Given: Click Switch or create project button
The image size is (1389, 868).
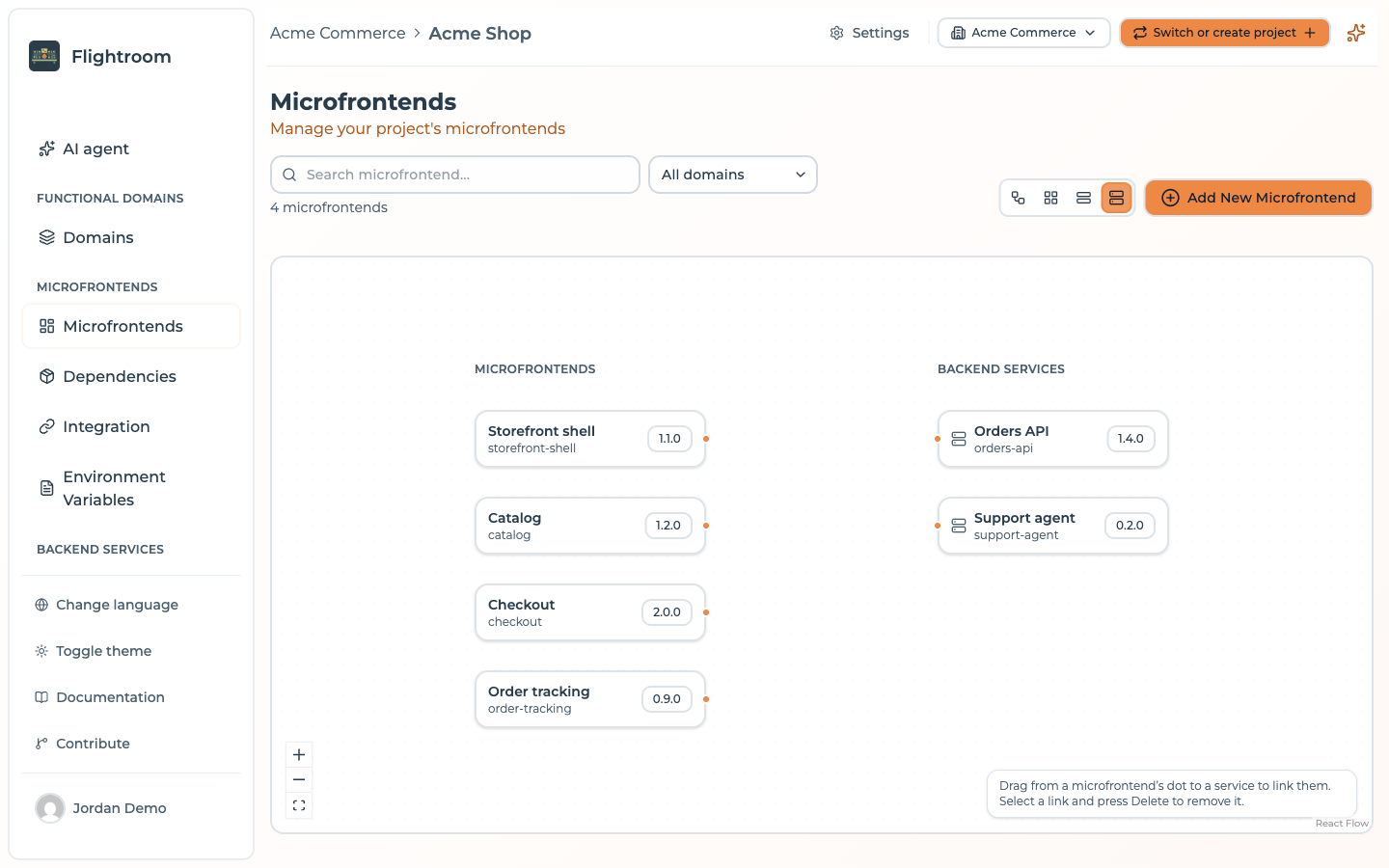Looking at the screenshot, I should 1225,33.
